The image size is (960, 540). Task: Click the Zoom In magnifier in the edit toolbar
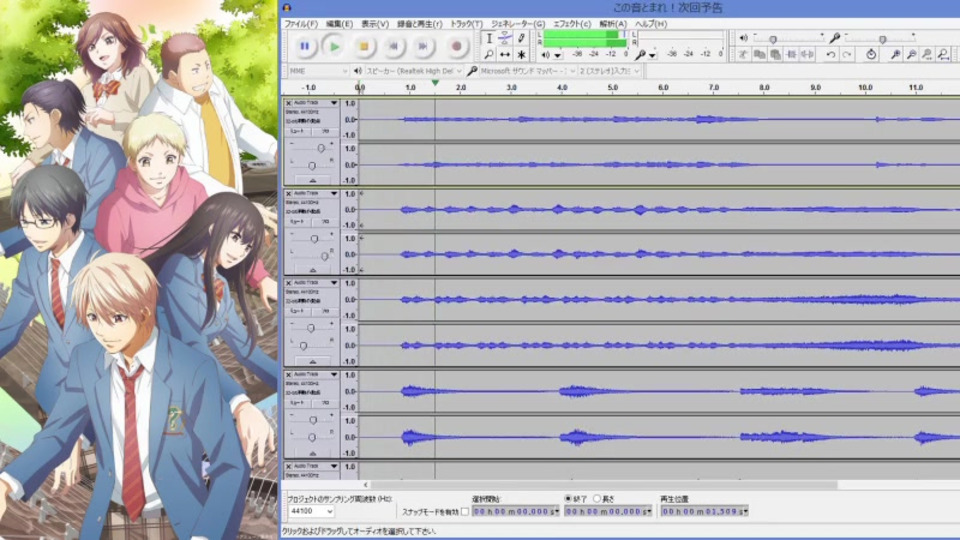tap(895, 54)
